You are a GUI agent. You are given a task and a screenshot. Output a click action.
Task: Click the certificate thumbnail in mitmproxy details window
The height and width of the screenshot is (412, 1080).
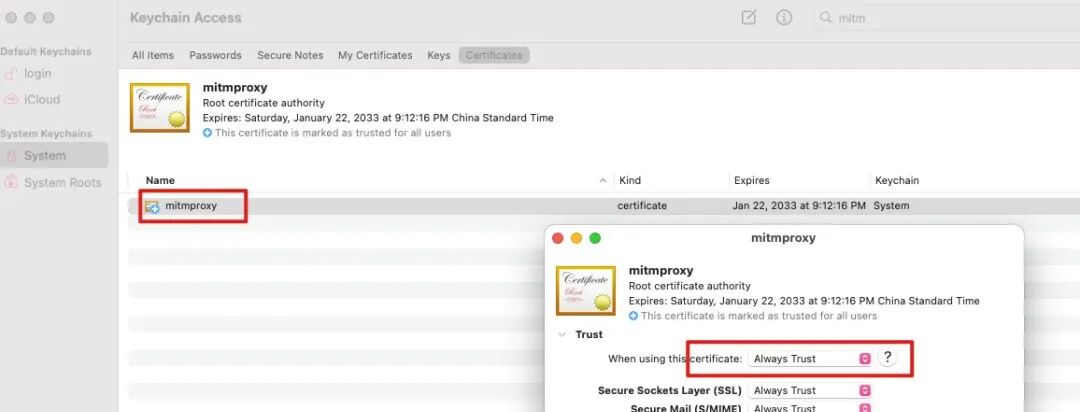pyautogui.click(x=586, y=291)
